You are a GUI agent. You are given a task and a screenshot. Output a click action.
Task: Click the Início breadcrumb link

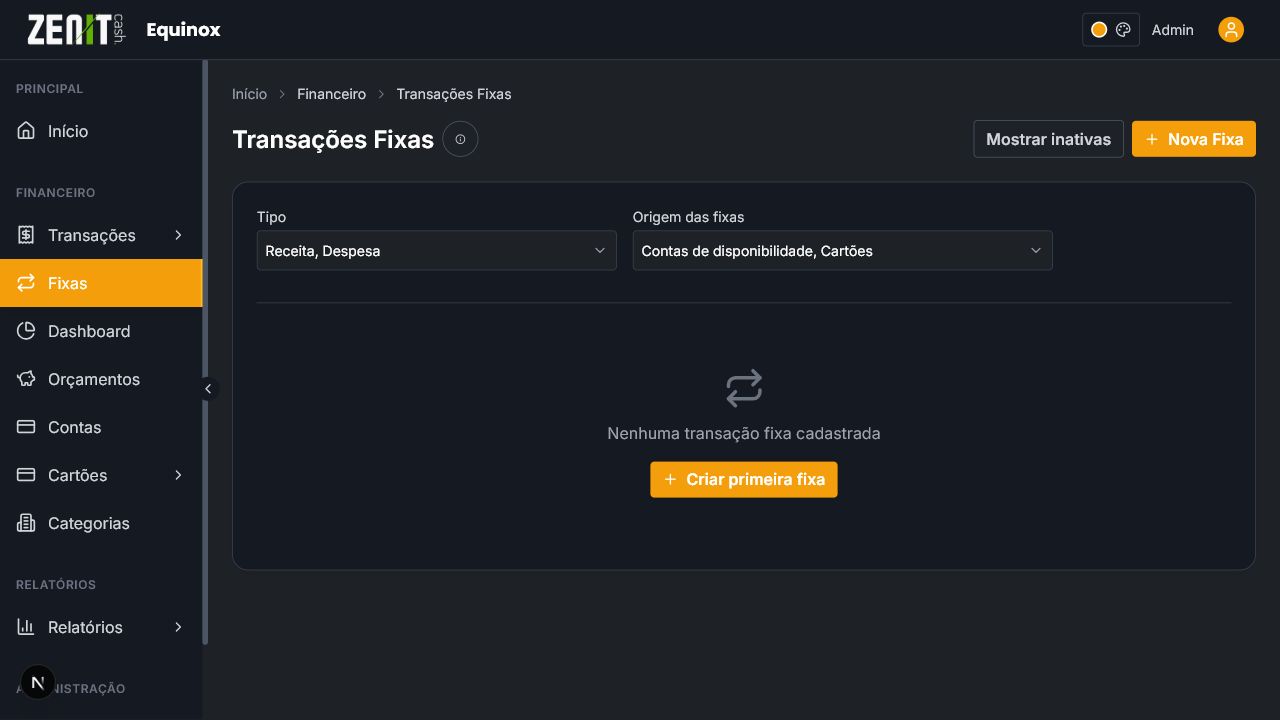(250, 94)
